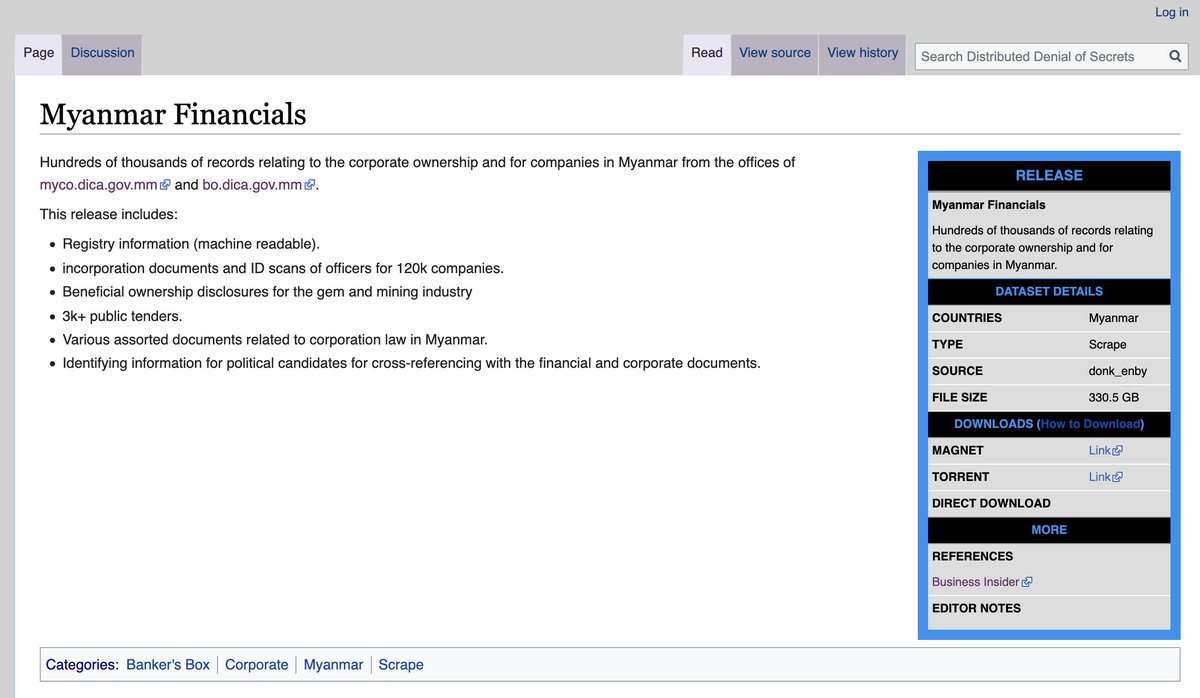Open the Business Insider reference link
This screenshot has height=698, width=1200.
pyautogui.click(x=982, y=582)
